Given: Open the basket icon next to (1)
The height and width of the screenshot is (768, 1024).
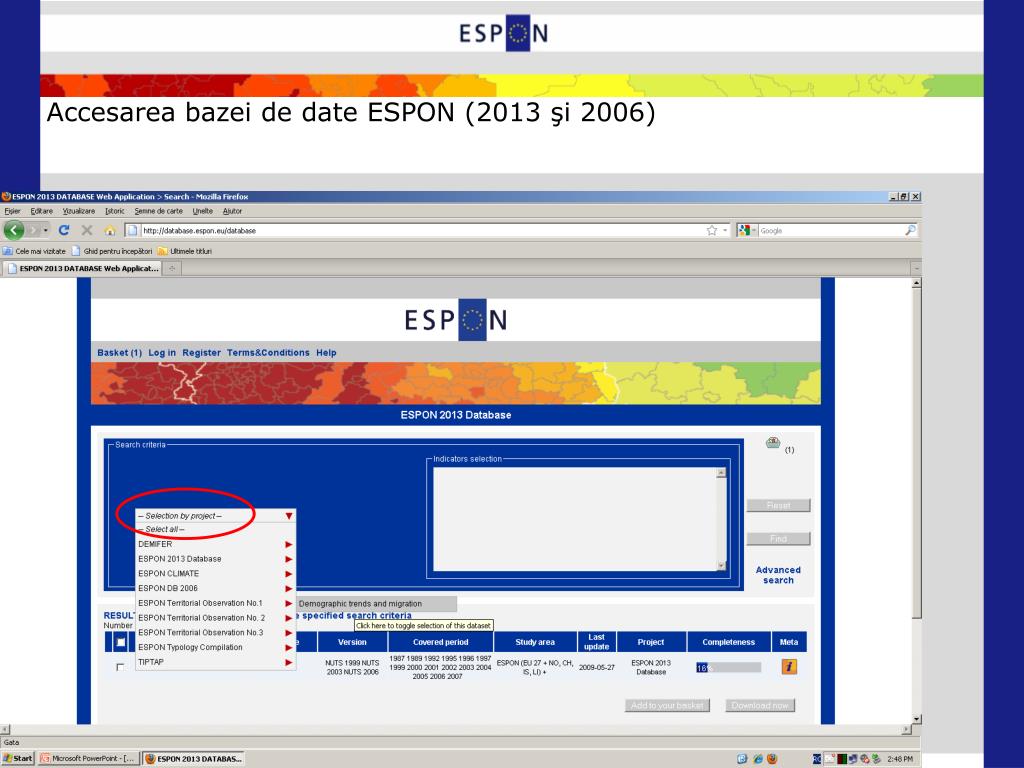Looking at the screenshot, I should tap(773, 444).
